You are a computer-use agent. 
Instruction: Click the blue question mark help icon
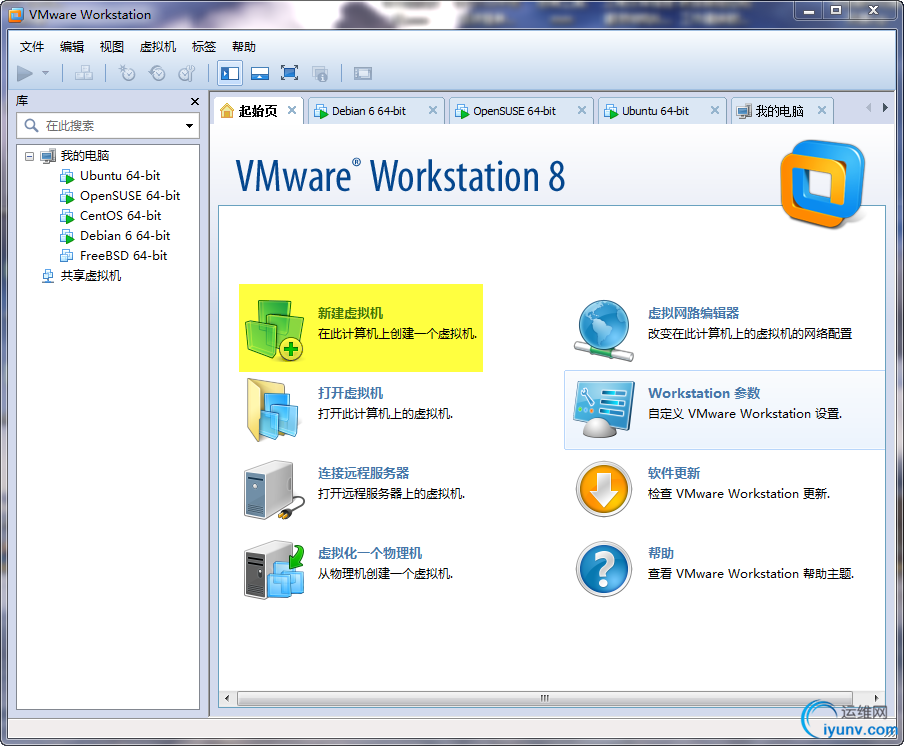604,570
